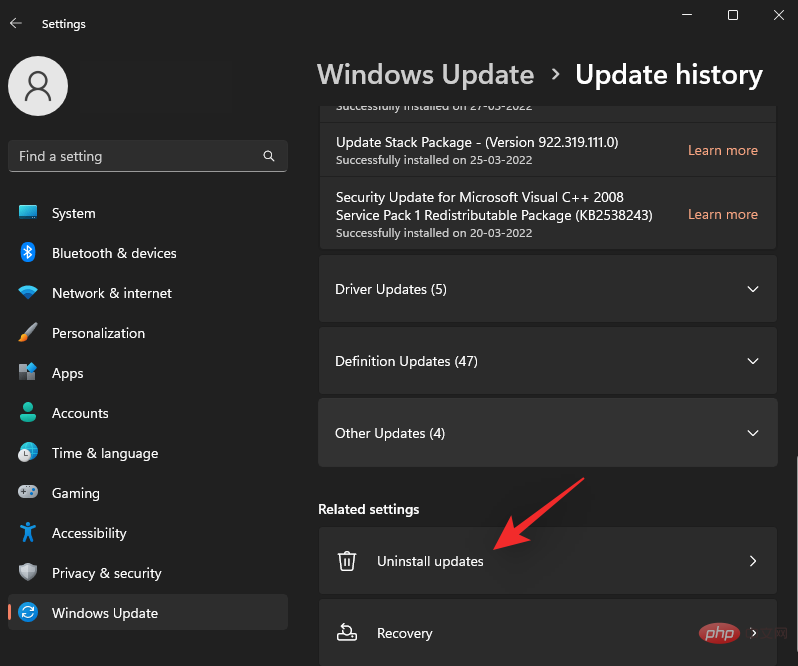Screen dimensions: 798x666
Task: Click the trash icon beside Uninstall updates
Action: pos(346,561)
